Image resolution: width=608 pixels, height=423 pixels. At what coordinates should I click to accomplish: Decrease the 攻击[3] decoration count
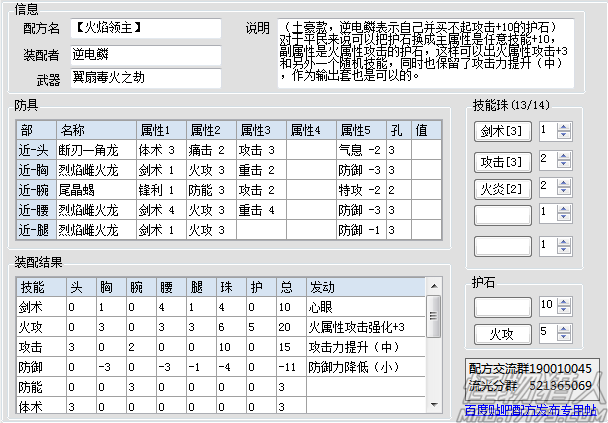click(x=564, y=164)
